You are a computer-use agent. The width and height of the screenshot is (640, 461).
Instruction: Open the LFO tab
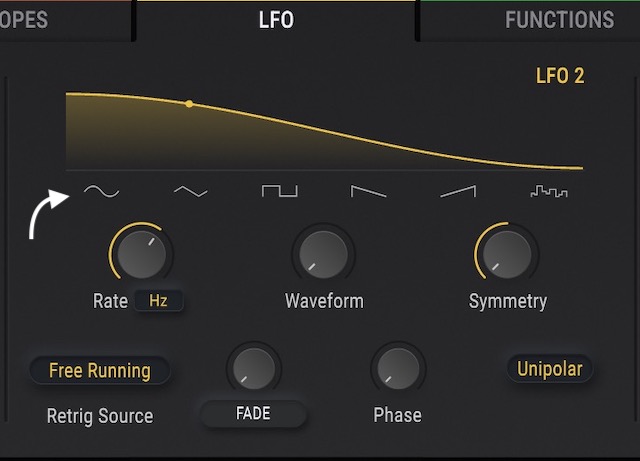(276, 20)
